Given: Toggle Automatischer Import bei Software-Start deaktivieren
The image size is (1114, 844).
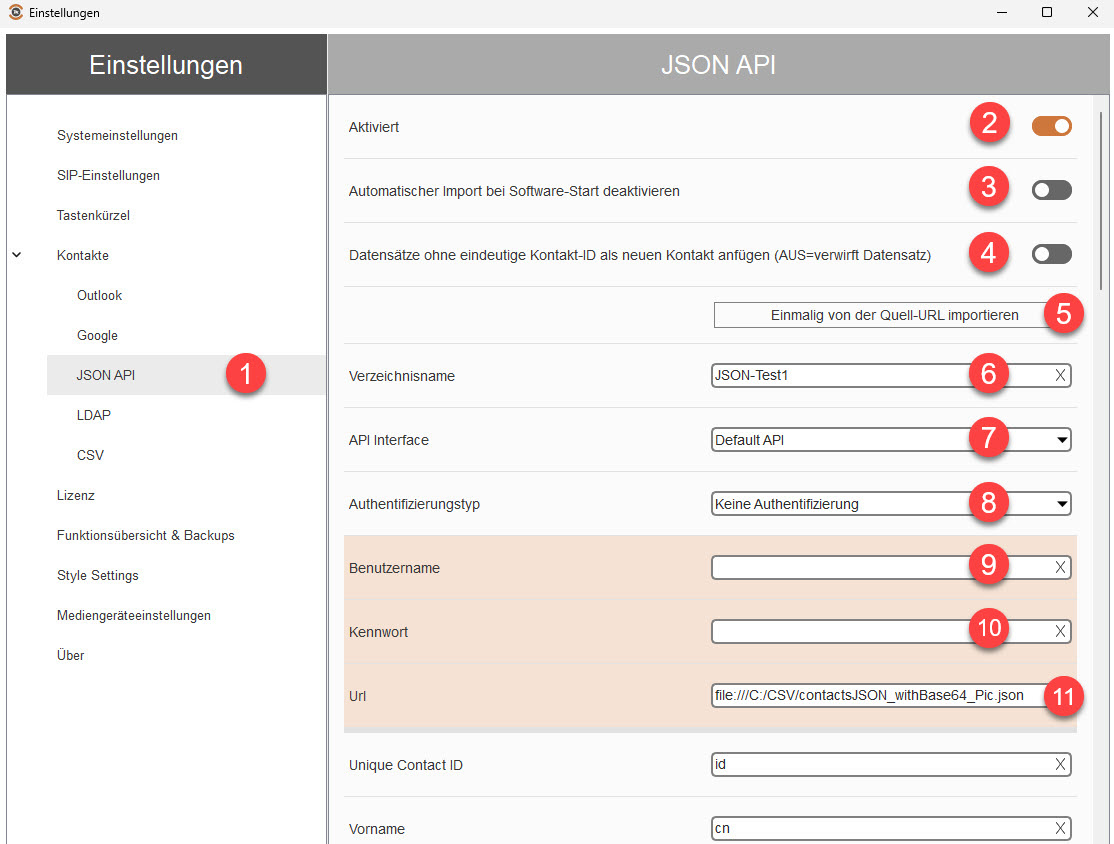Looking at the screenshot, I should (1051, 190).
